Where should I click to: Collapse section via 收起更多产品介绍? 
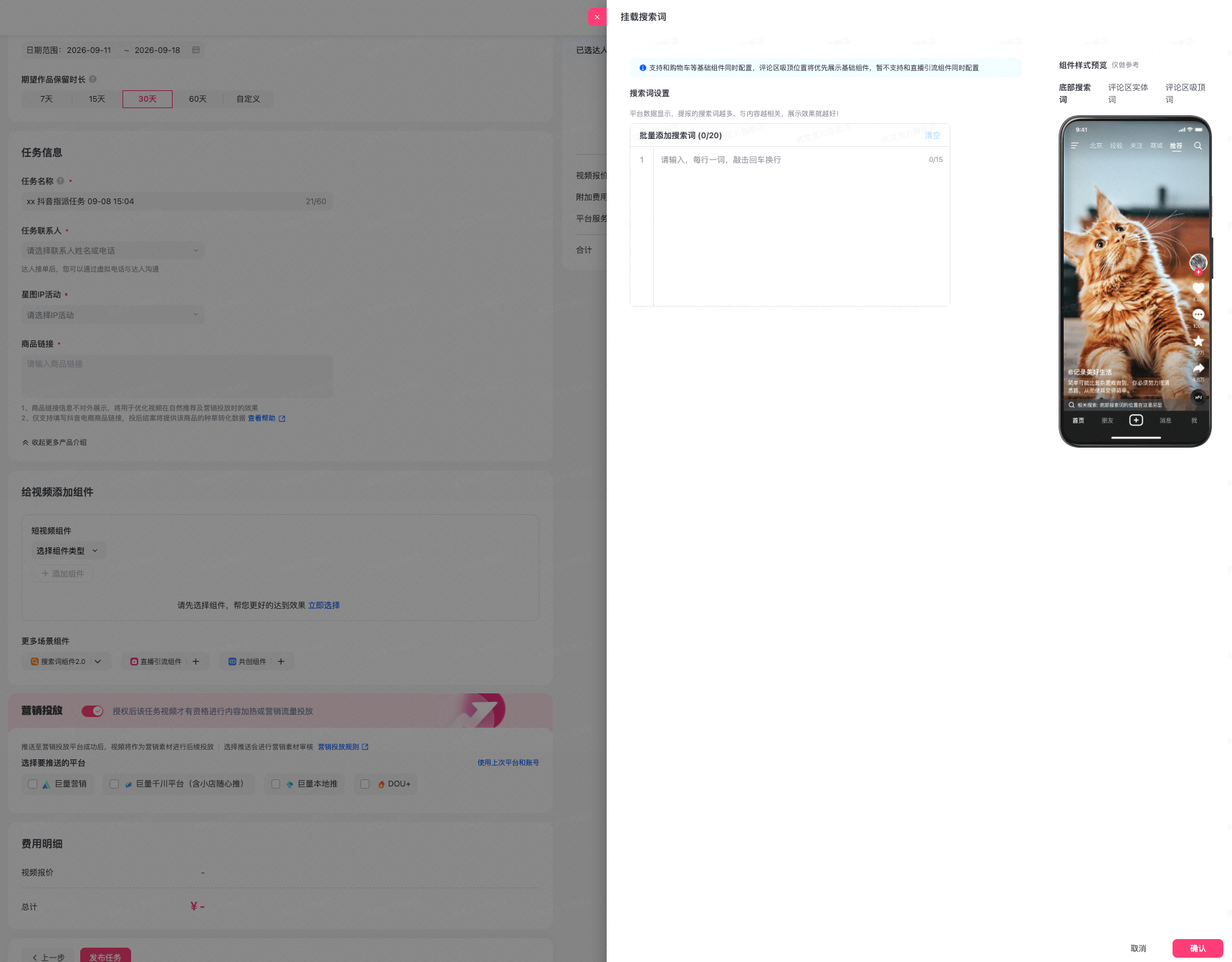[x=54, y=443]
